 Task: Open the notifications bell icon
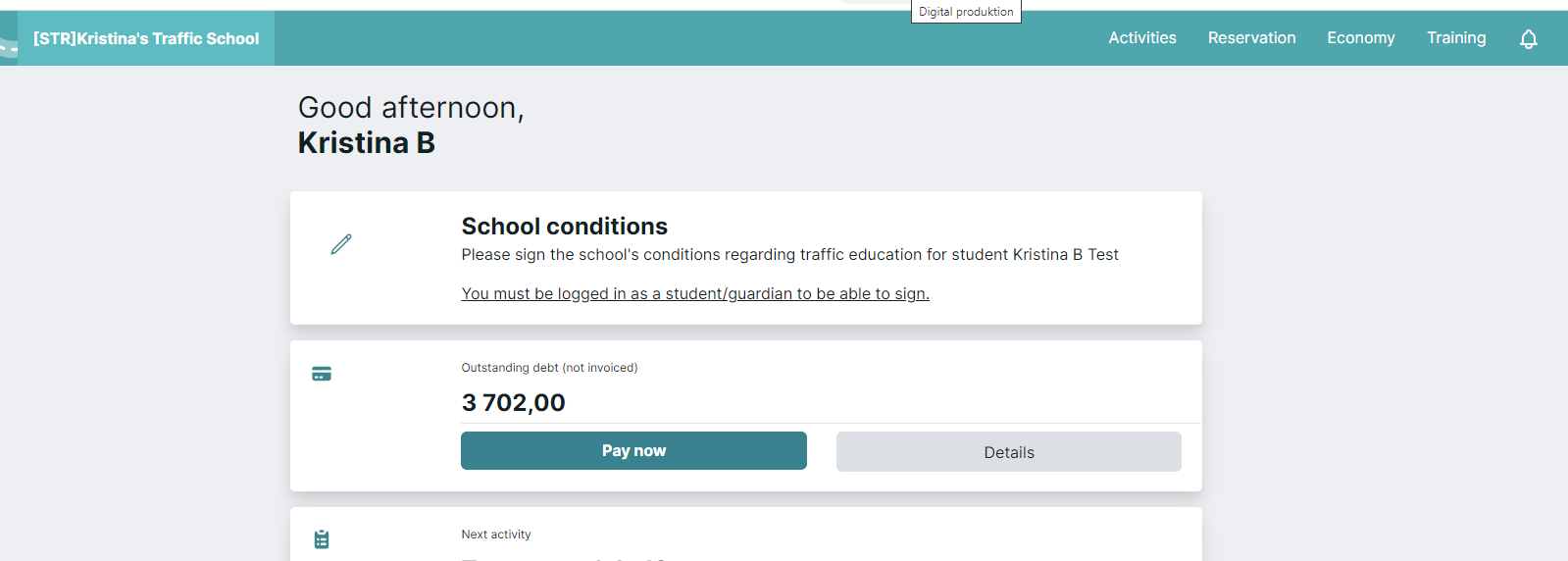click(1528, 39)
